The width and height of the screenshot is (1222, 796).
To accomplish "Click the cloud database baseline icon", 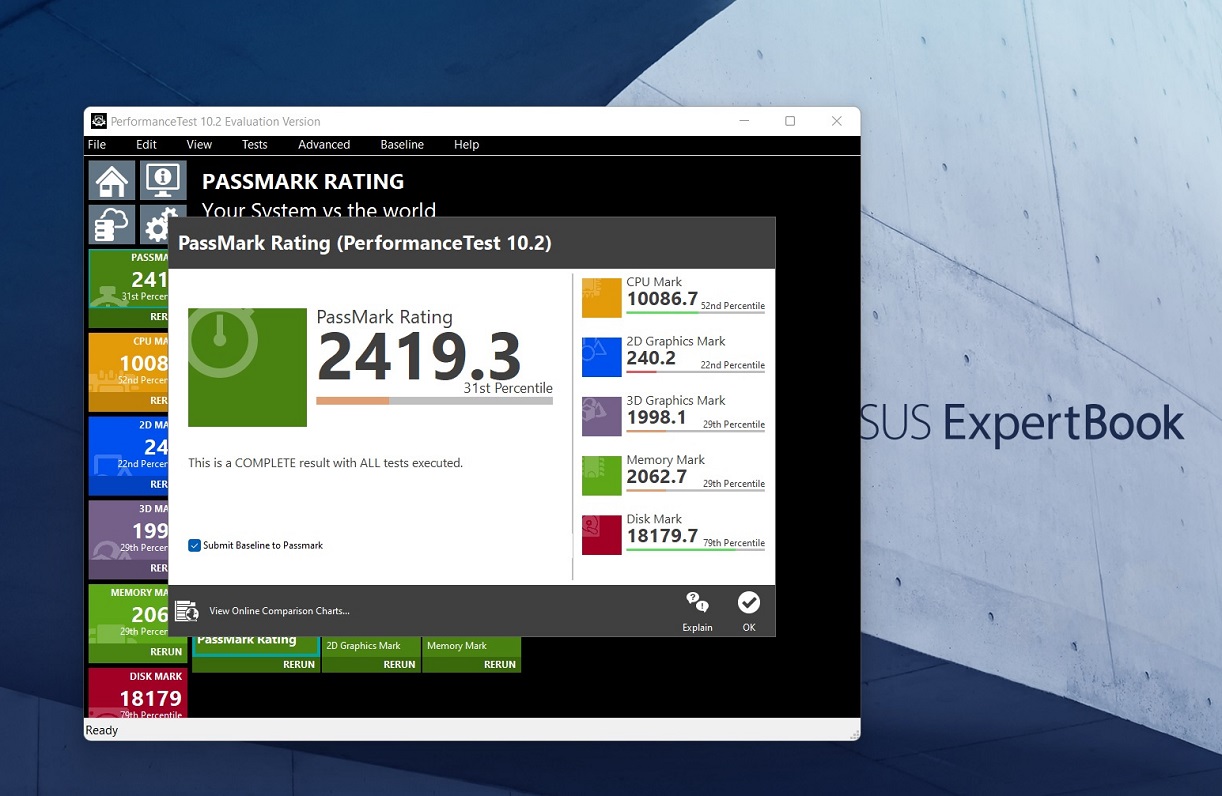I will coord(112,225).
